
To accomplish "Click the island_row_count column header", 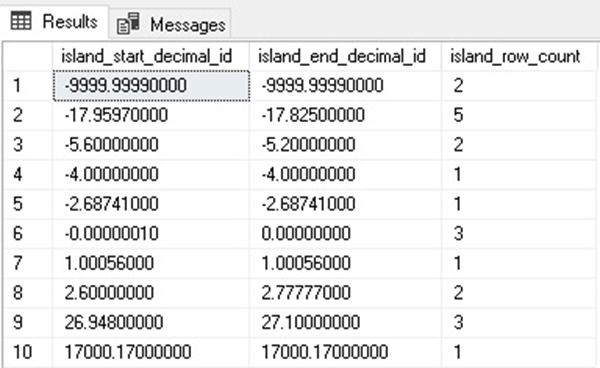I will point(519,56).
